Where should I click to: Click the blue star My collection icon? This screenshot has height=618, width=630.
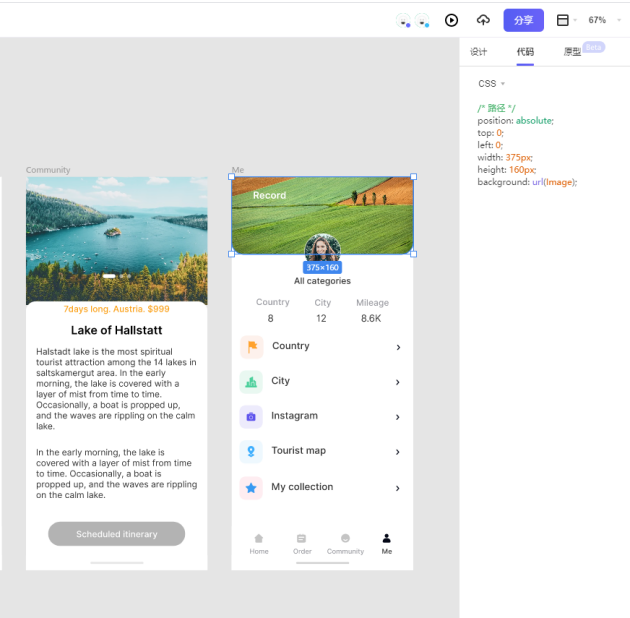251,488
